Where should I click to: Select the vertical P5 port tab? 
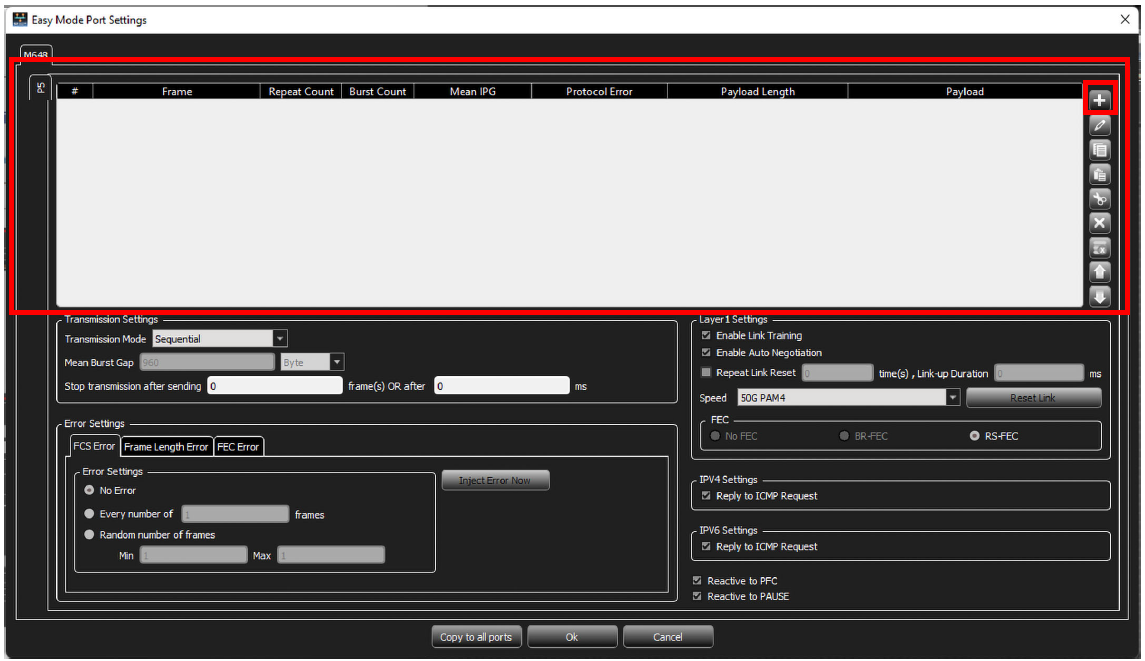coord(40,88)
